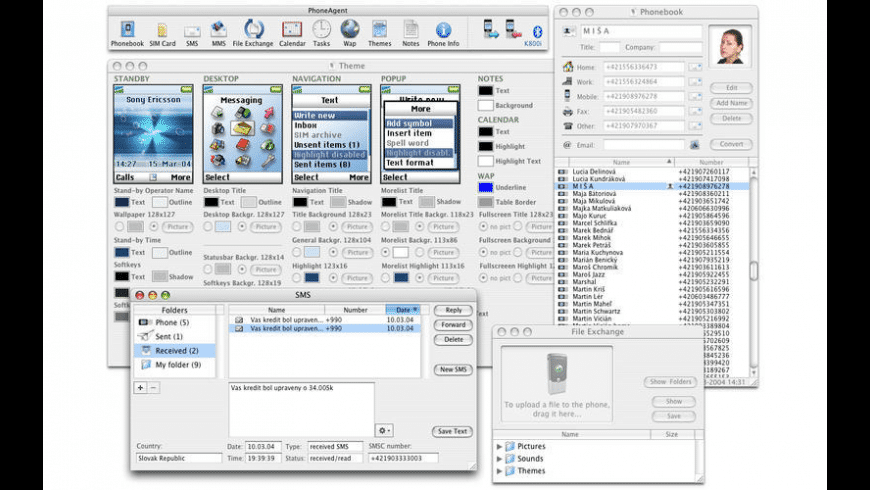Click the SIM Card toolbar icon
This screenshot has width=870, height=490.
point(163,31)
